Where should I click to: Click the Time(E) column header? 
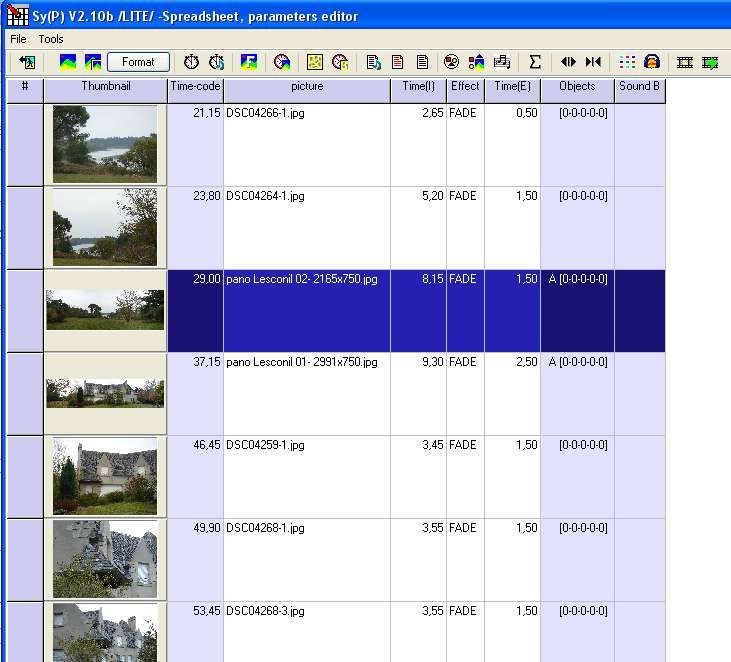pyautogui.click(x=512, y=90)
